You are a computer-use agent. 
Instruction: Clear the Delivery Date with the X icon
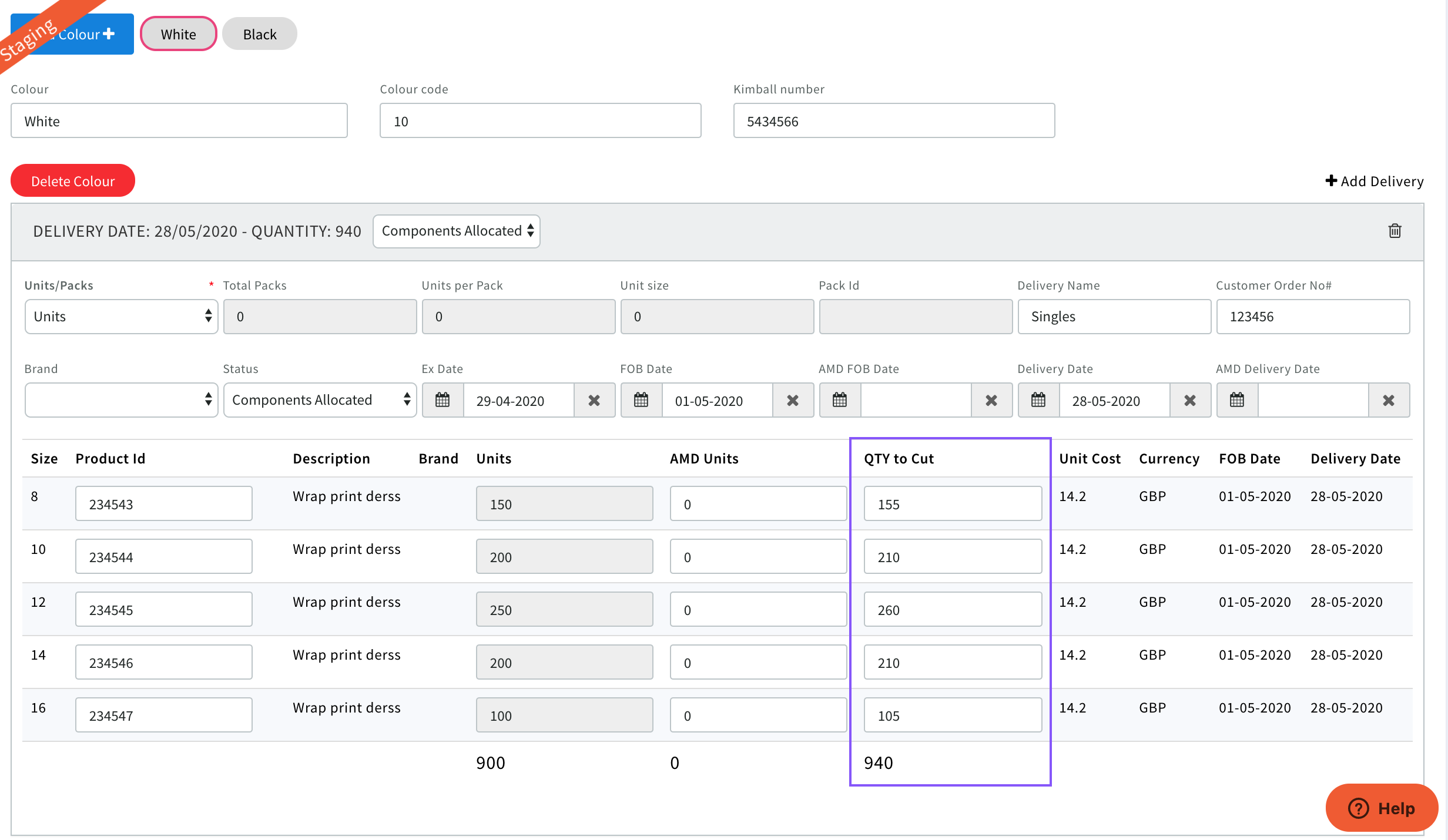(1190, 400)
